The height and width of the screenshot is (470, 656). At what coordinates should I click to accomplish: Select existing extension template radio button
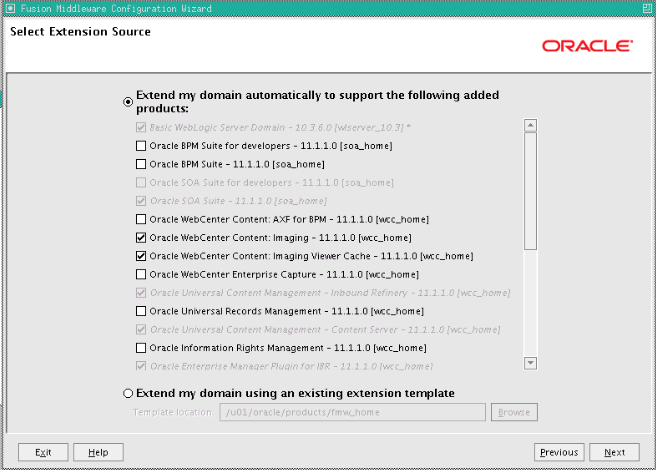128,393
